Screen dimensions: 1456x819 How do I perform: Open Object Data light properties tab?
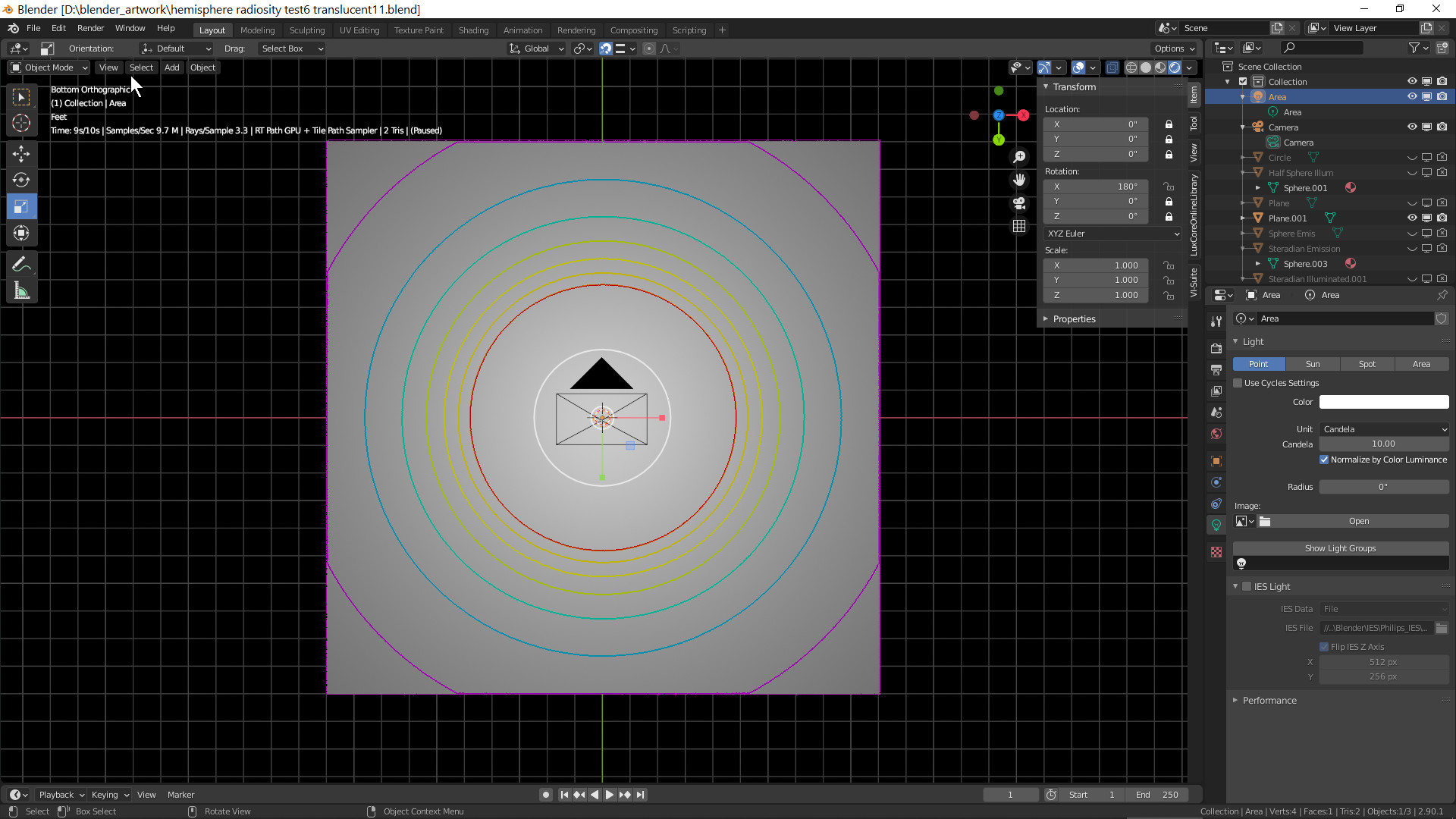point(1216,525)
